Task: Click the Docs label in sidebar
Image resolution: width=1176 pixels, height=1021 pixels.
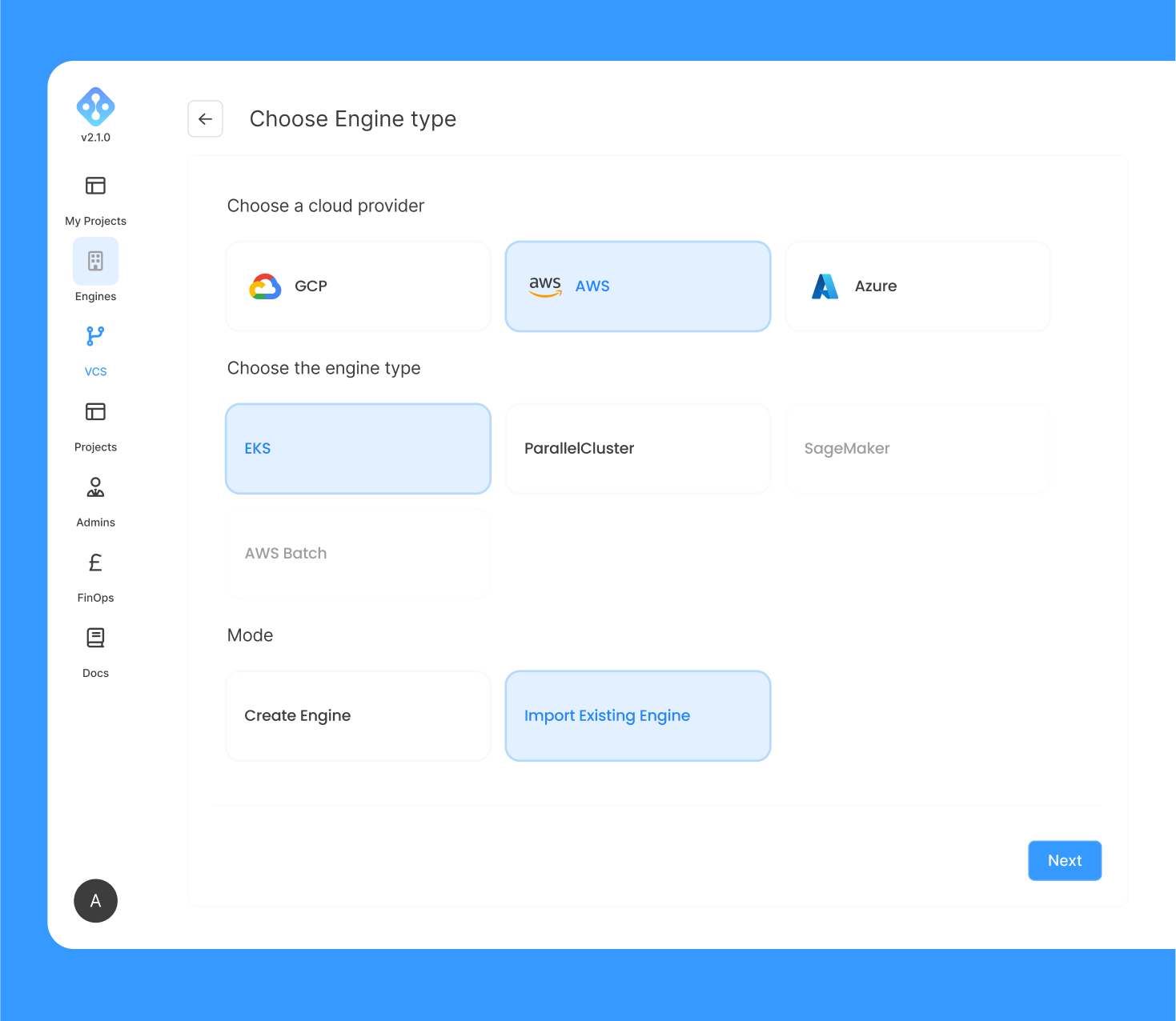Action: [x=95, y=673]
